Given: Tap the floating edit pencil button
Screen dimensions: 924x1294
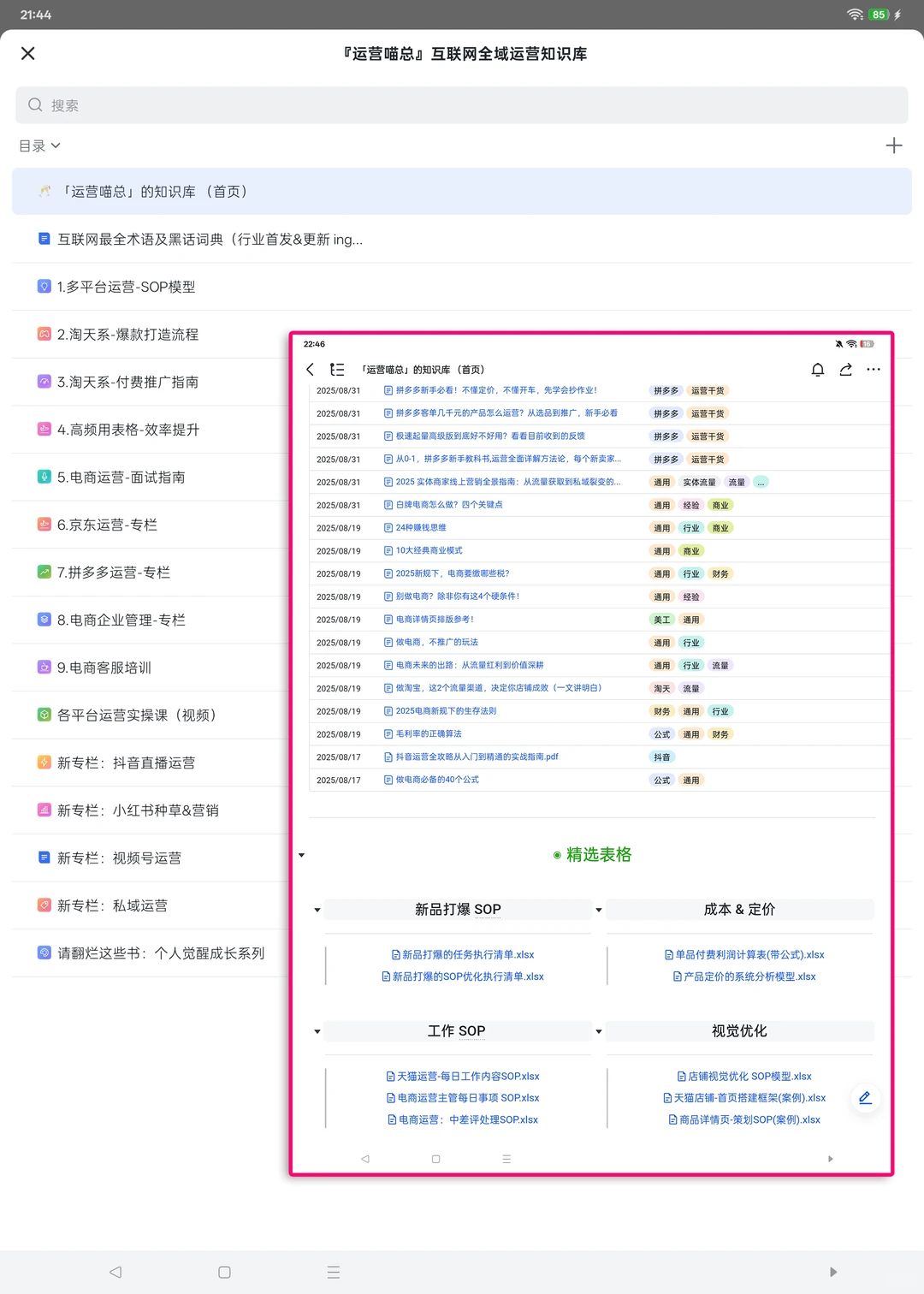Looking at the screenshot, I should point(865,1098).
